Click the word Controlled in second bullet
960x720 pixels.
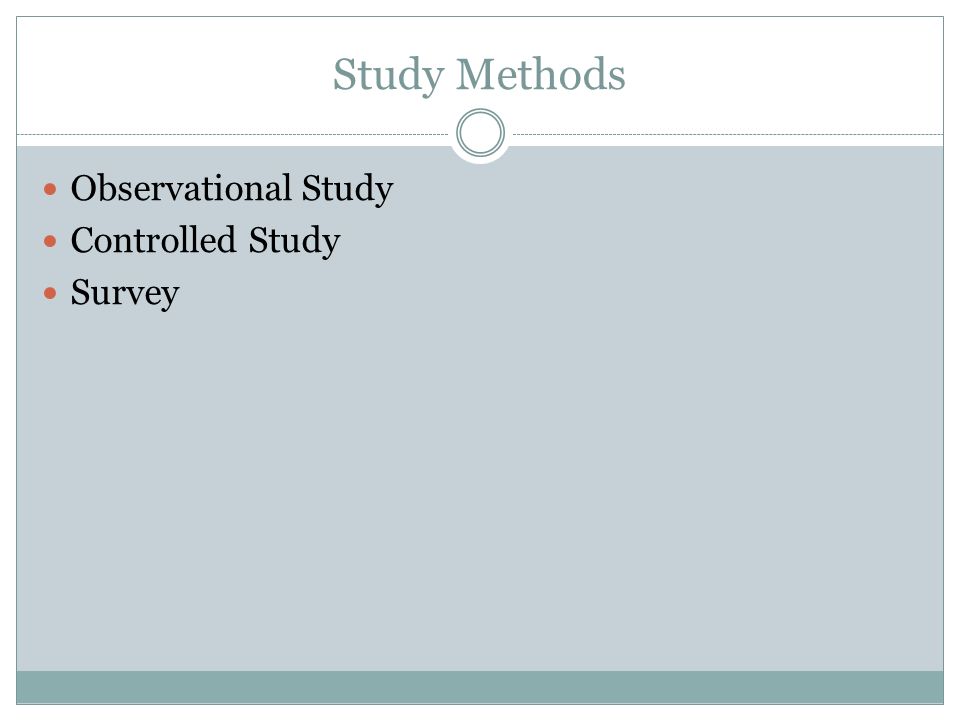pos(154,239)
